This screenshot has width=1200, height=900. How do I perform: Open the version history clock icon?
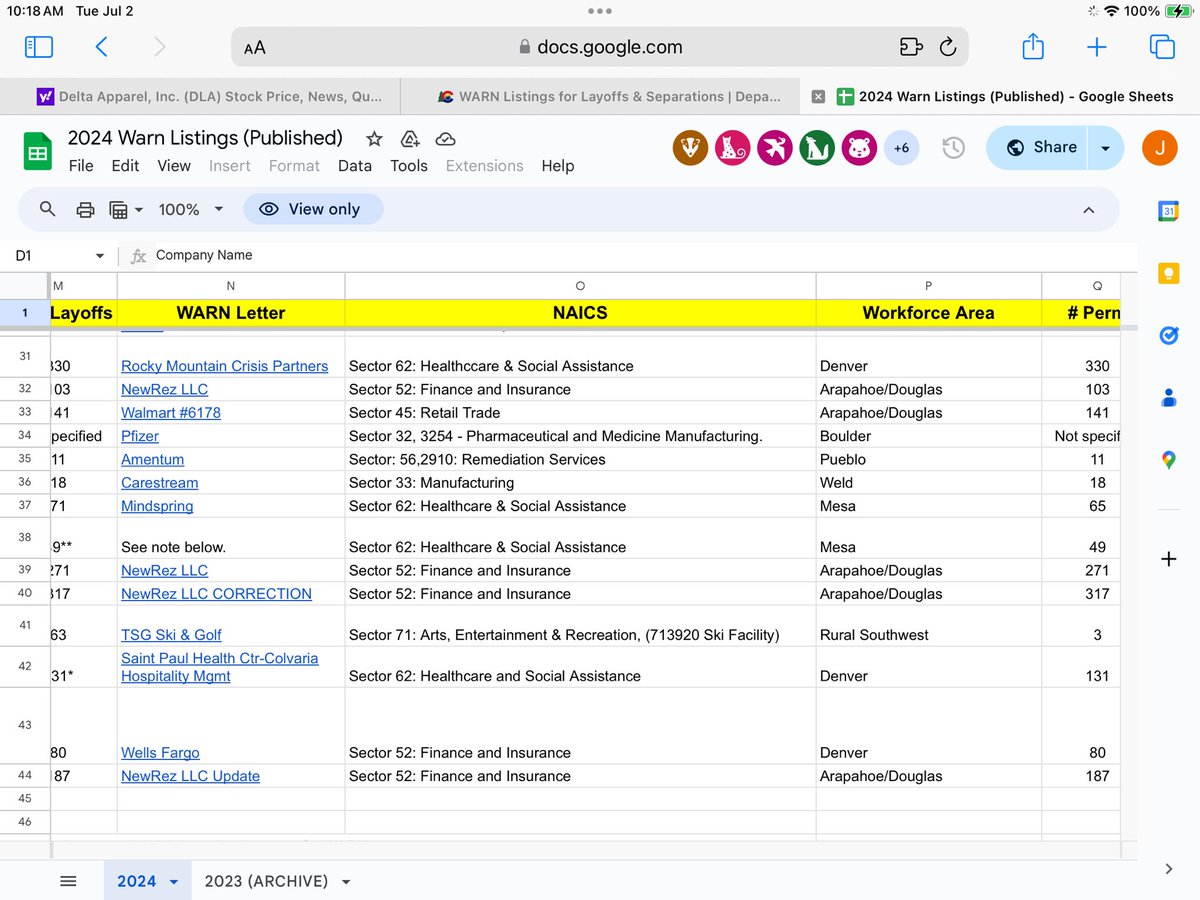pos(953,148)
